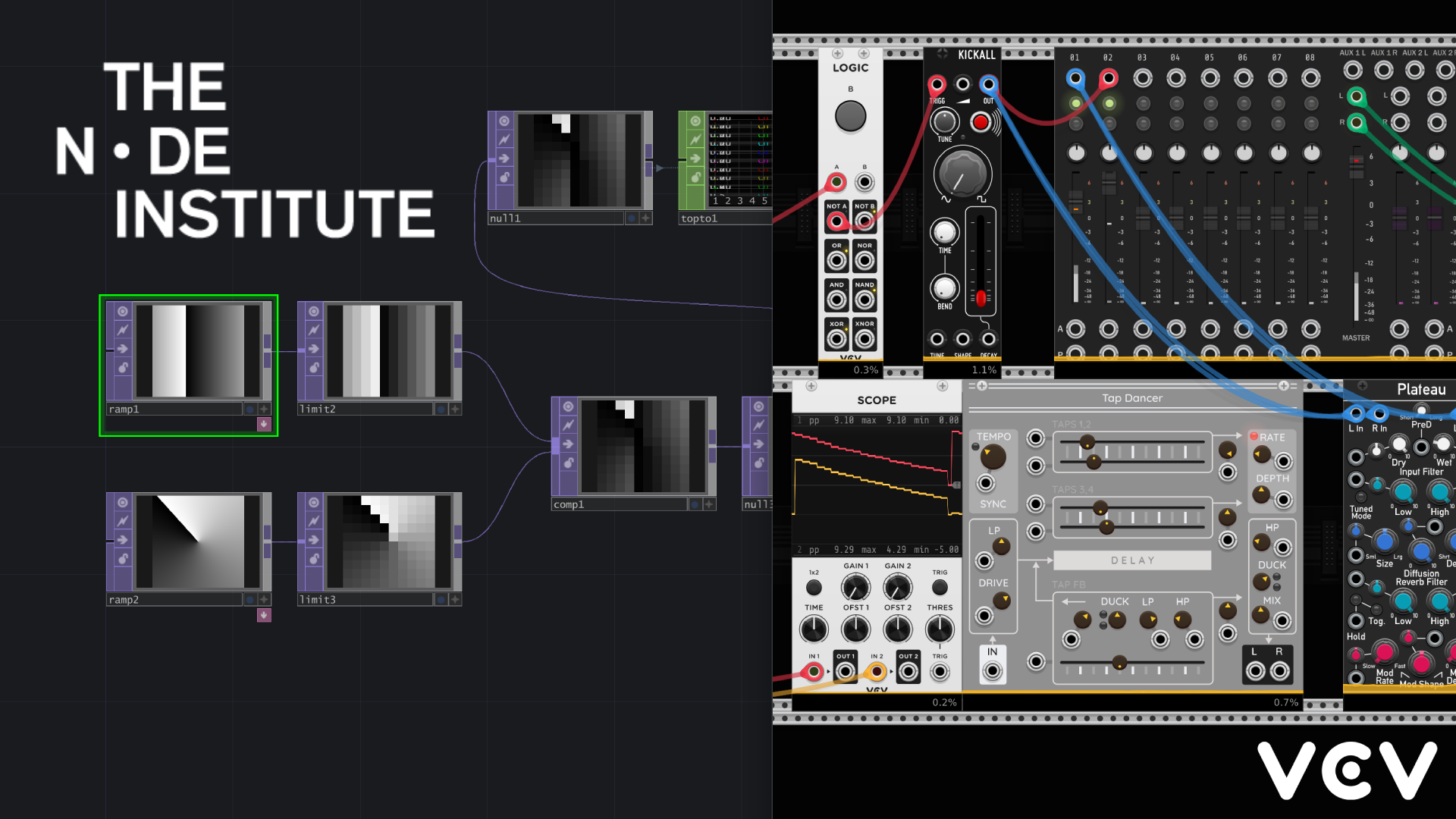Toggle the SCOPE TRIG mode button
Screen dimensions: 1456x819
point(940,587)
